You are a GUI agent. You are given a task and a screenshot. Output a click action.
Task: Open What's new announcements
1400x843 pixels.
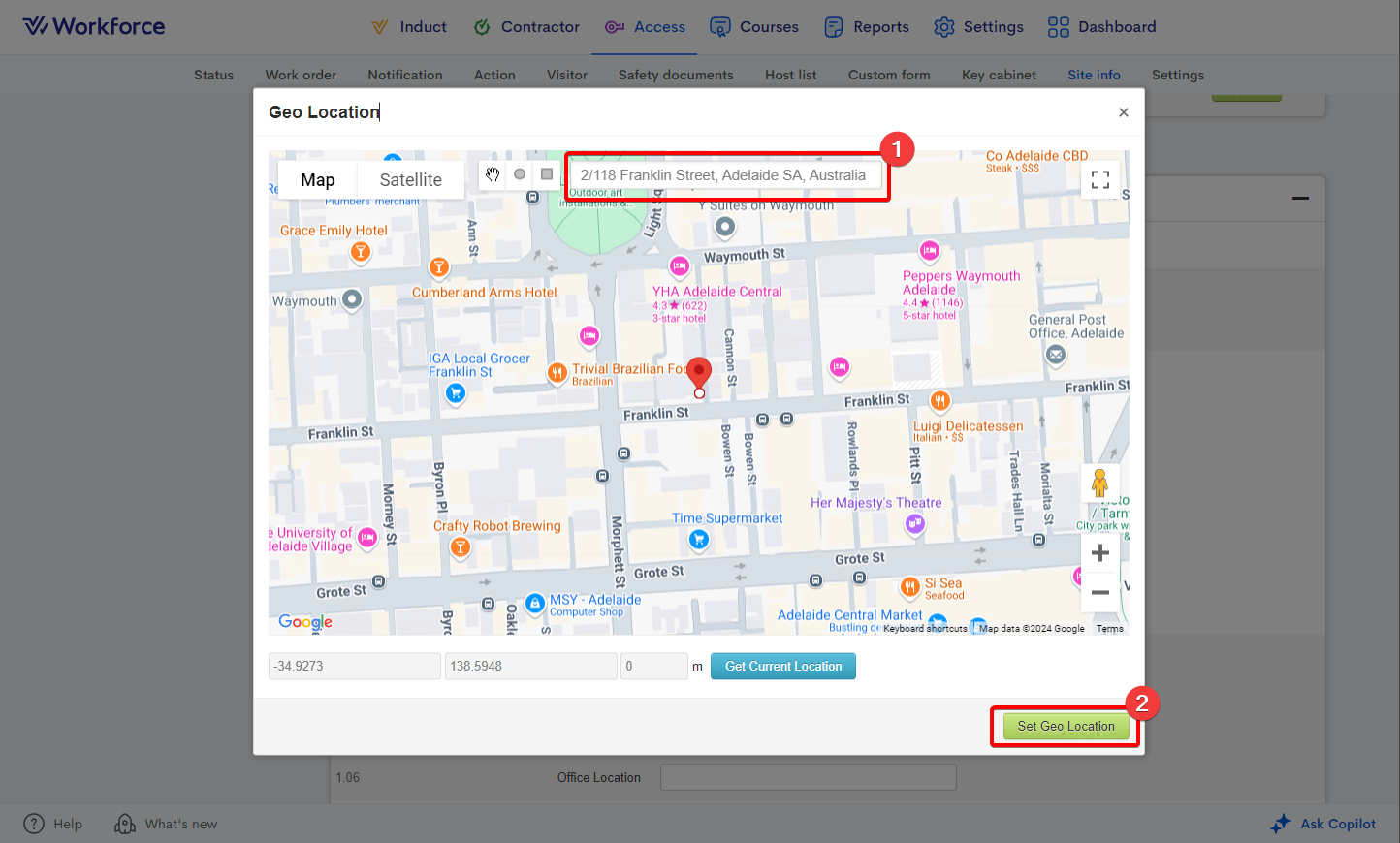166,824
